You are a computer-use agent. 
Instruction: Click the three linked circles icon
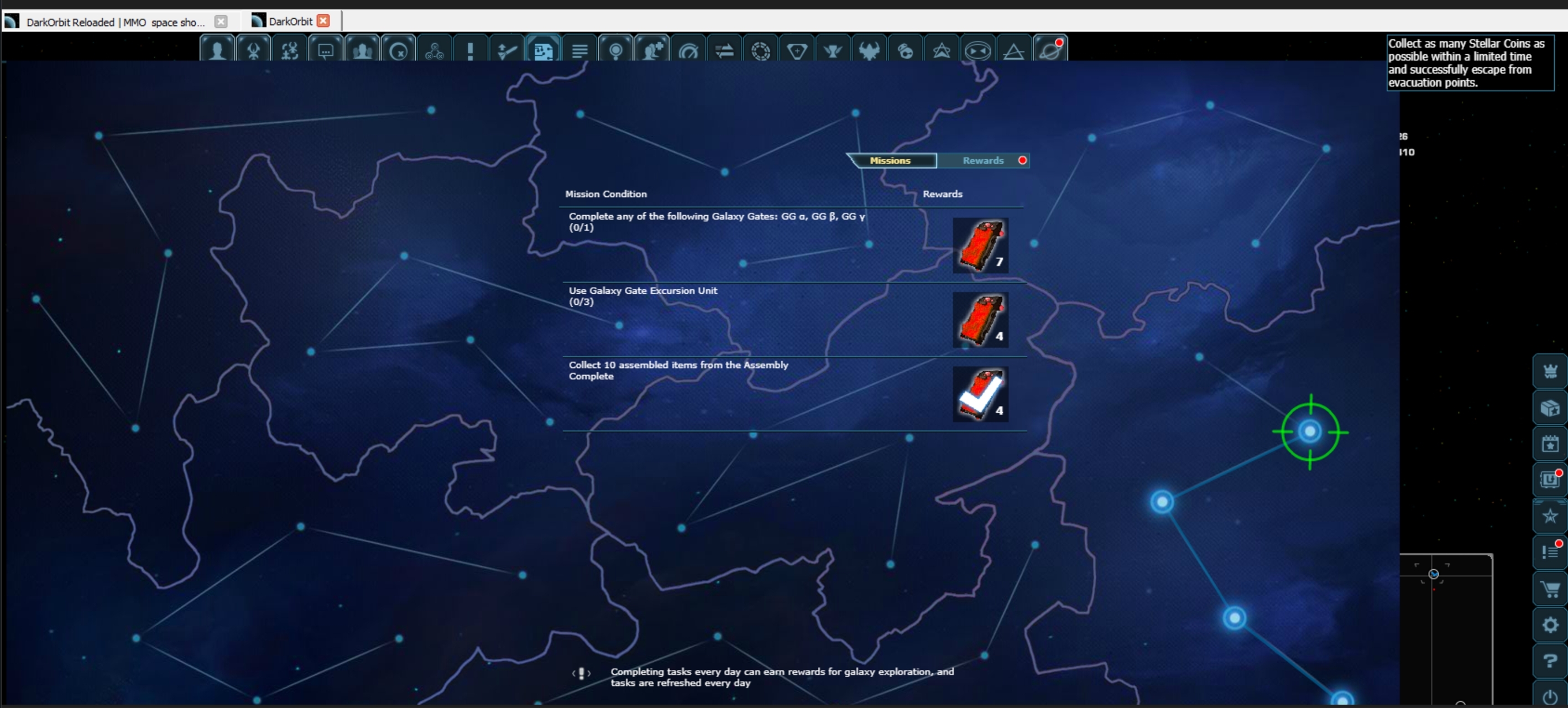tap(435, 49)
